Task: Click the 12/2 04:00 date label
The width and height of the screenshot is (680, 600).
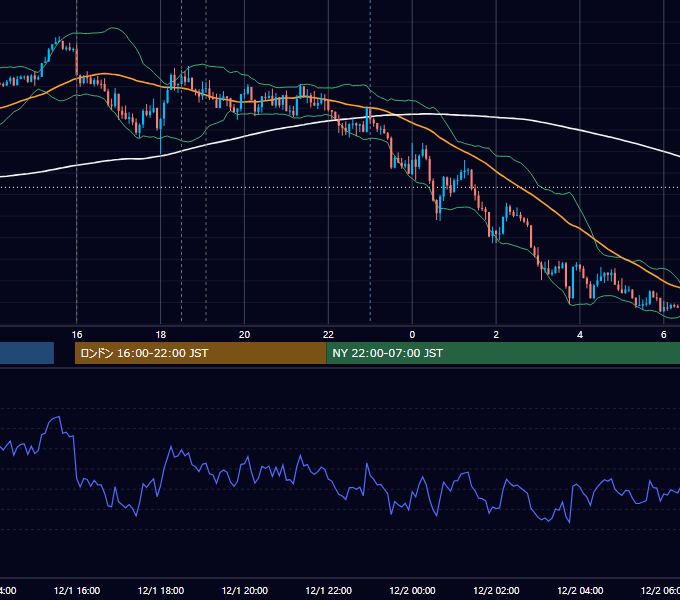Action: (x=580, y=590)
